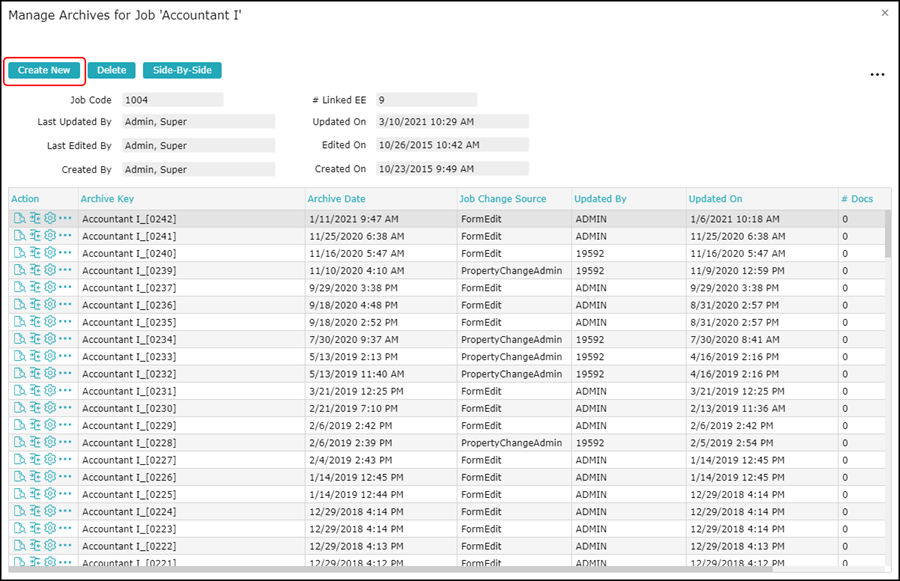The image size is (900, 581).
Task: Click the Job Code field
Action: click(172, 100)
